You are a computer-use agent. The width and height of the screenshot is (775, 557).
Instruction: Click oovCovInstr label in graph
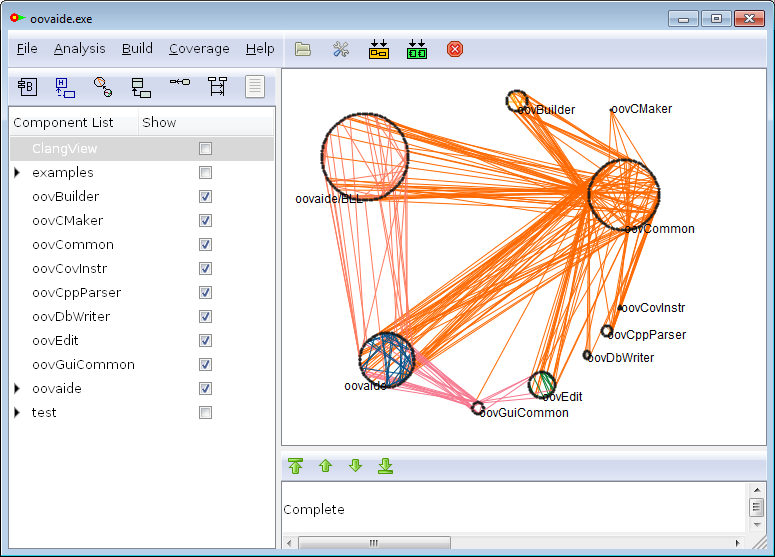(653, 308)
